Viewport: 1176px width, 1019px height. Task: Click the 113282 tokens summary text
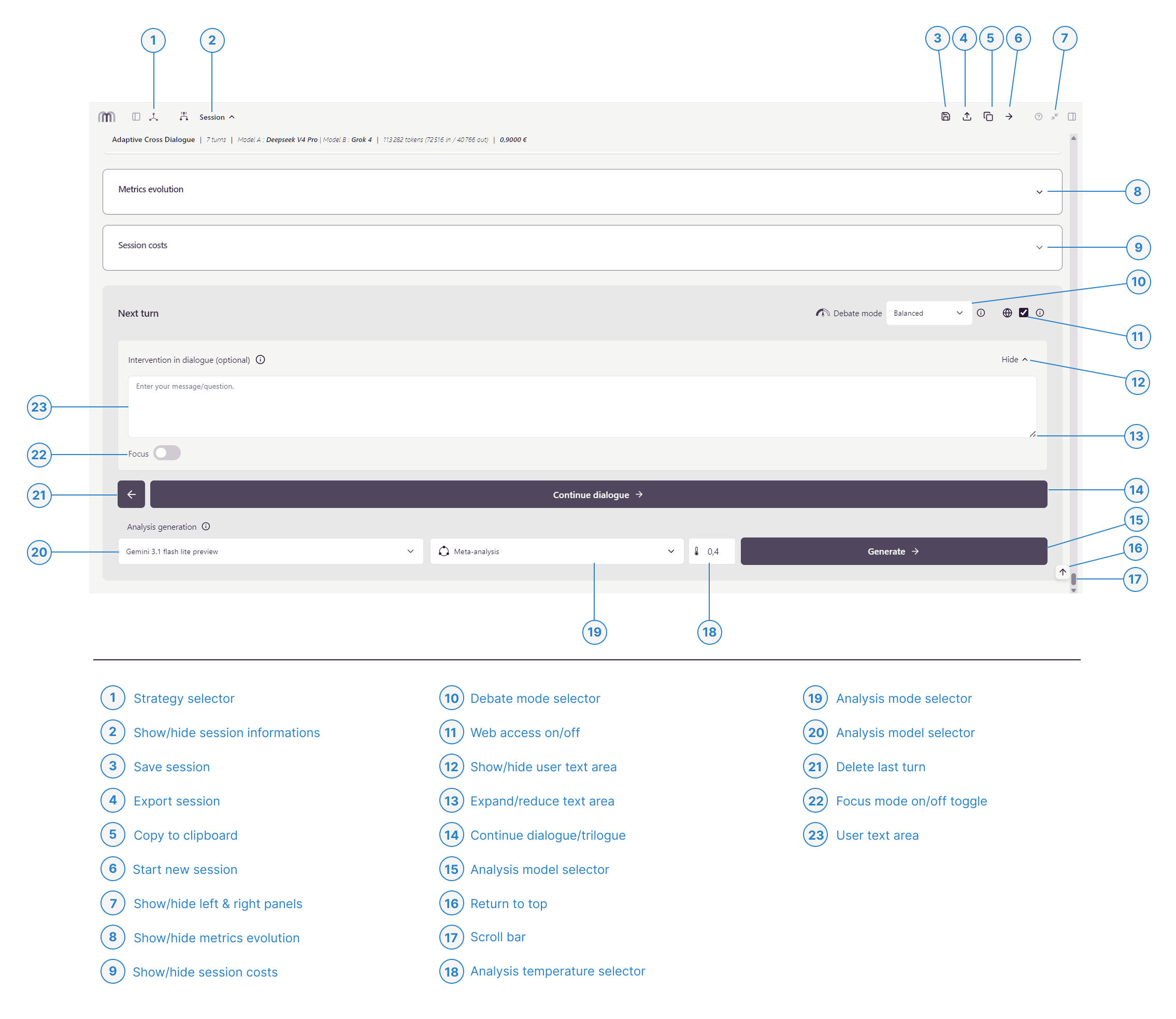point(435,139)
